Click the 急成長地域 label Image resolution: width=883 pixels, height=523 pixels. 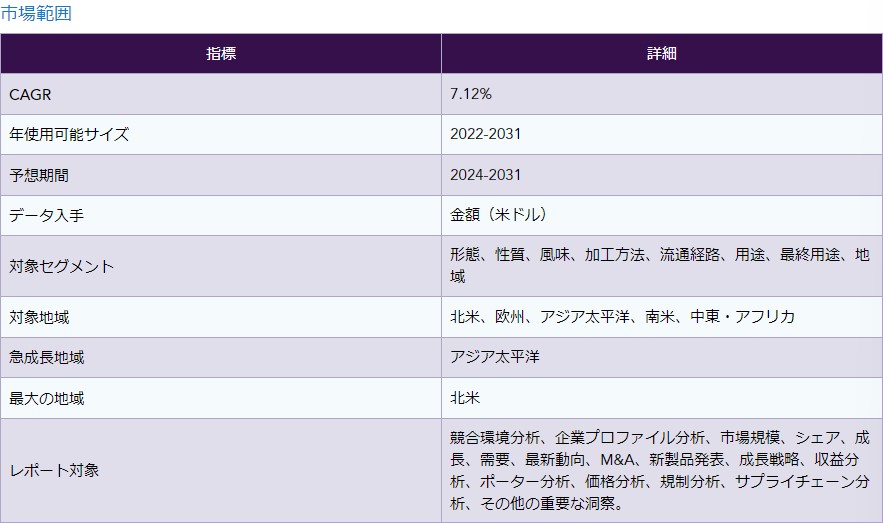coord(47,357)
